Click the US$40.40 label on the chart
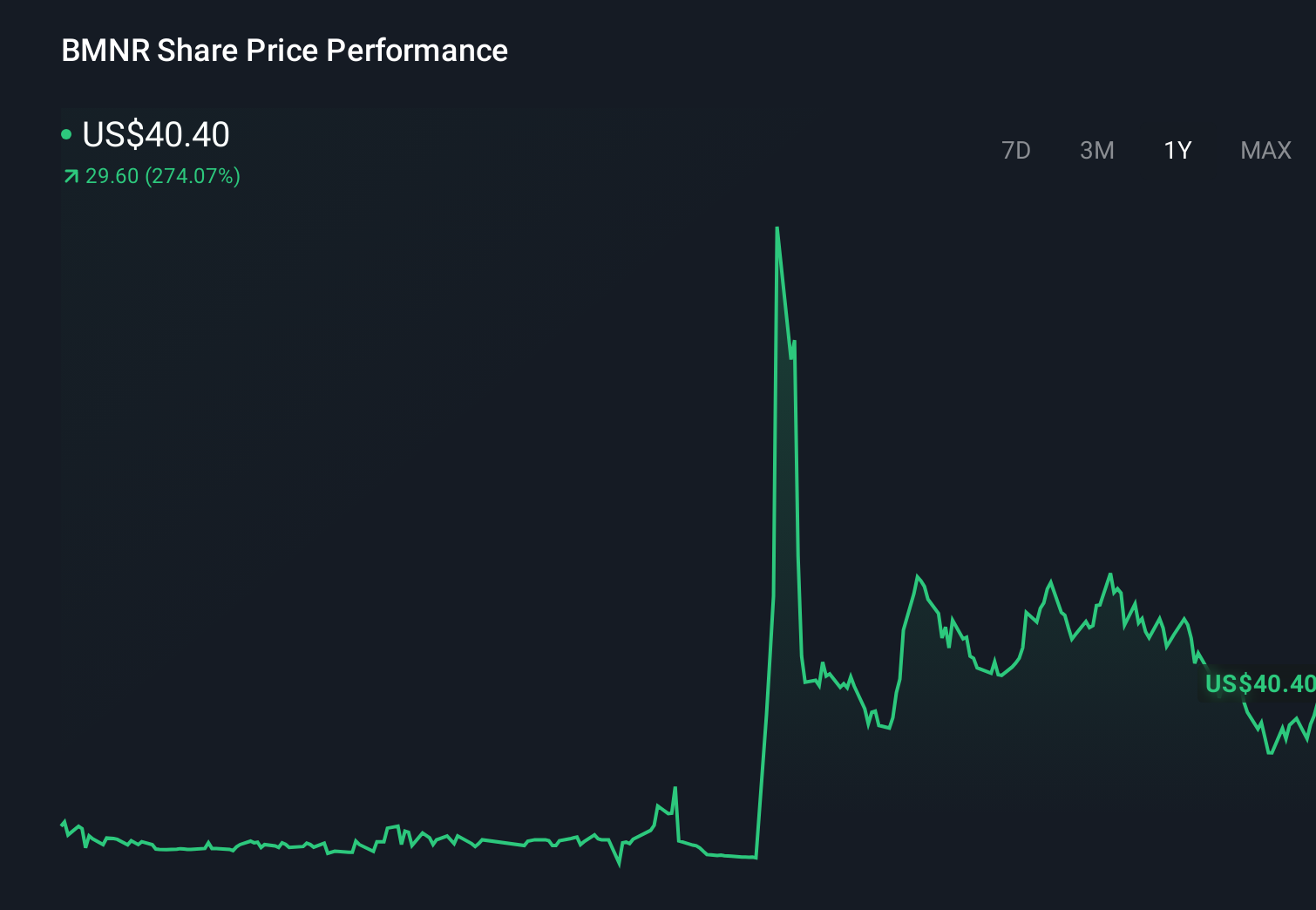The image size is (1316, 910). point(1259,683)
